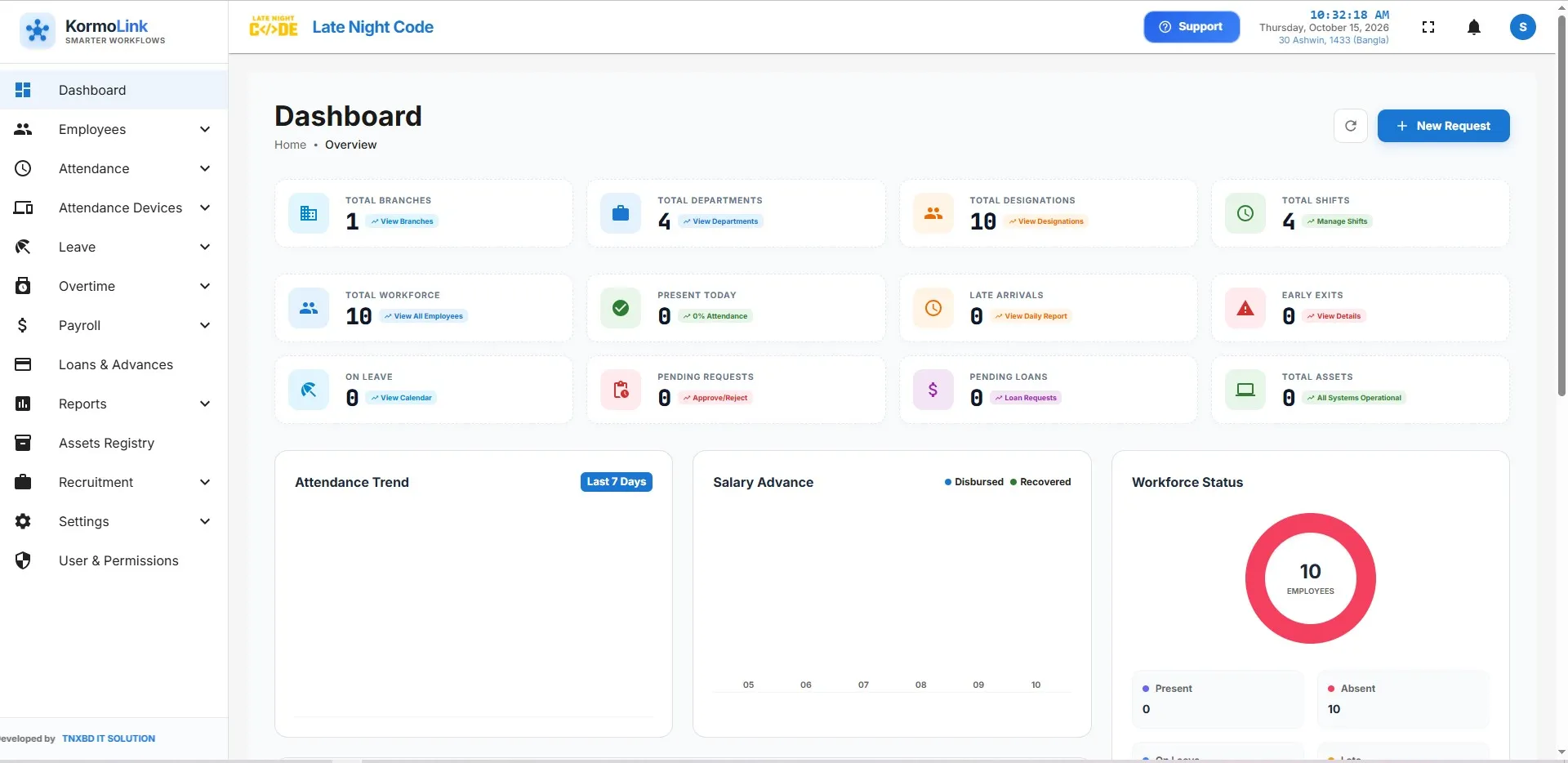Open the View Designations link
This screenshot has height=763, width=1568.
point(1045,221)
